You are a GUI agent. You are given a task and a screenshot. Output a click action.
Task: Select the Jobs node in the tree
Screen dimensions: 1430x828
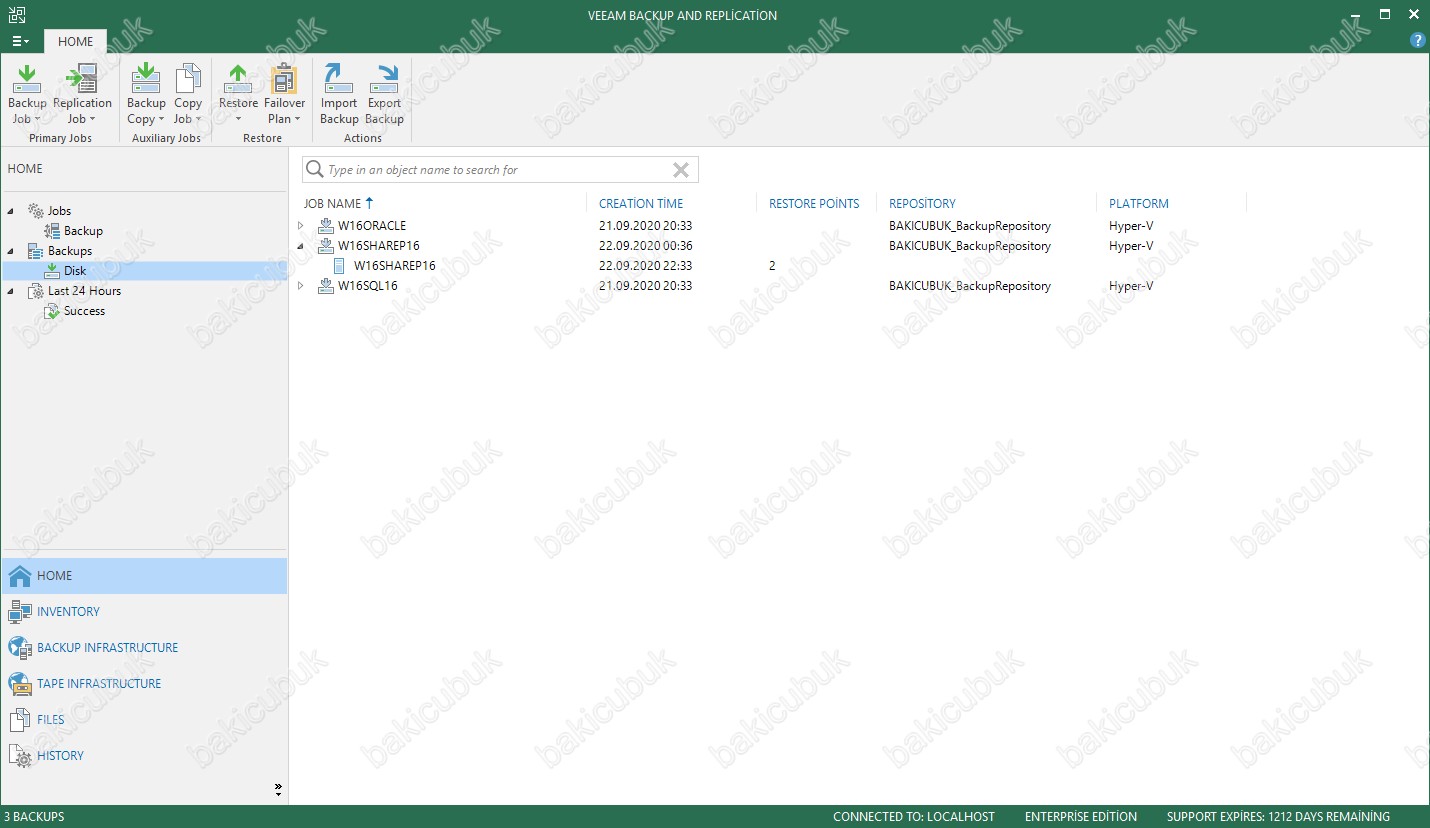[59, 211]
